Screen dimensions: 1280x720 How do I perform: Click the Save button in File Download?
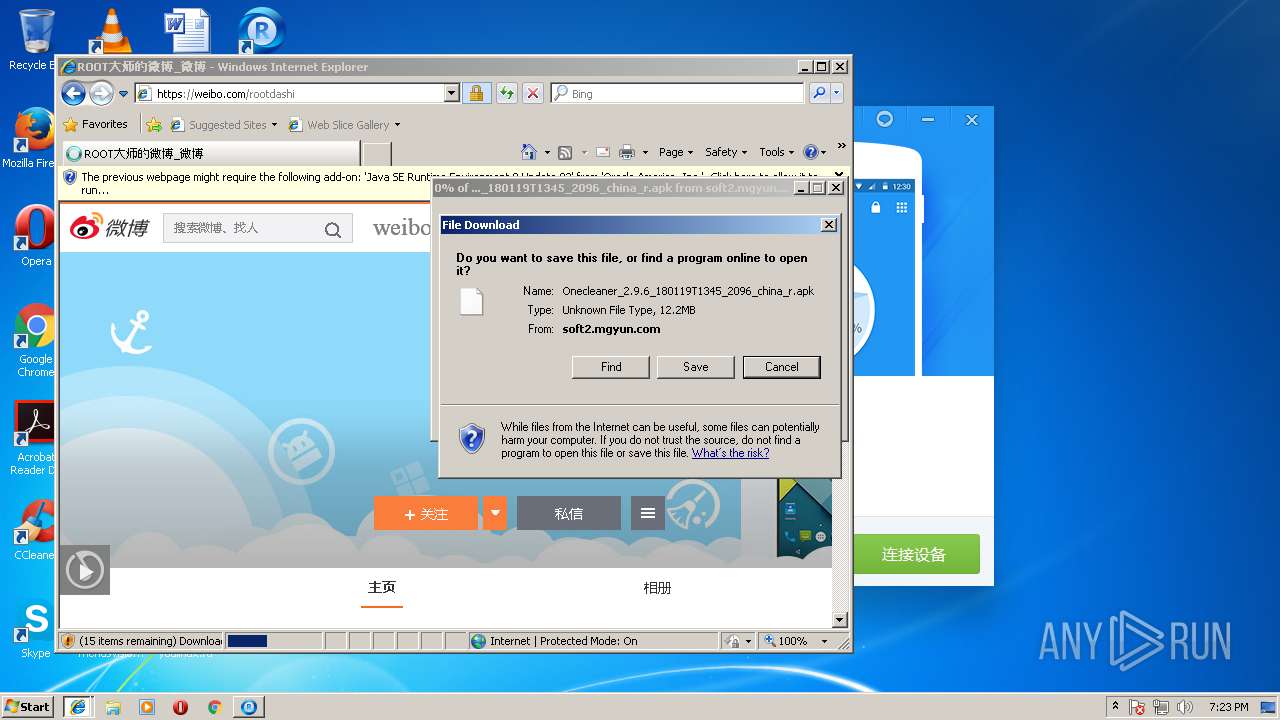pyautogui.click(x=696, y=367)
